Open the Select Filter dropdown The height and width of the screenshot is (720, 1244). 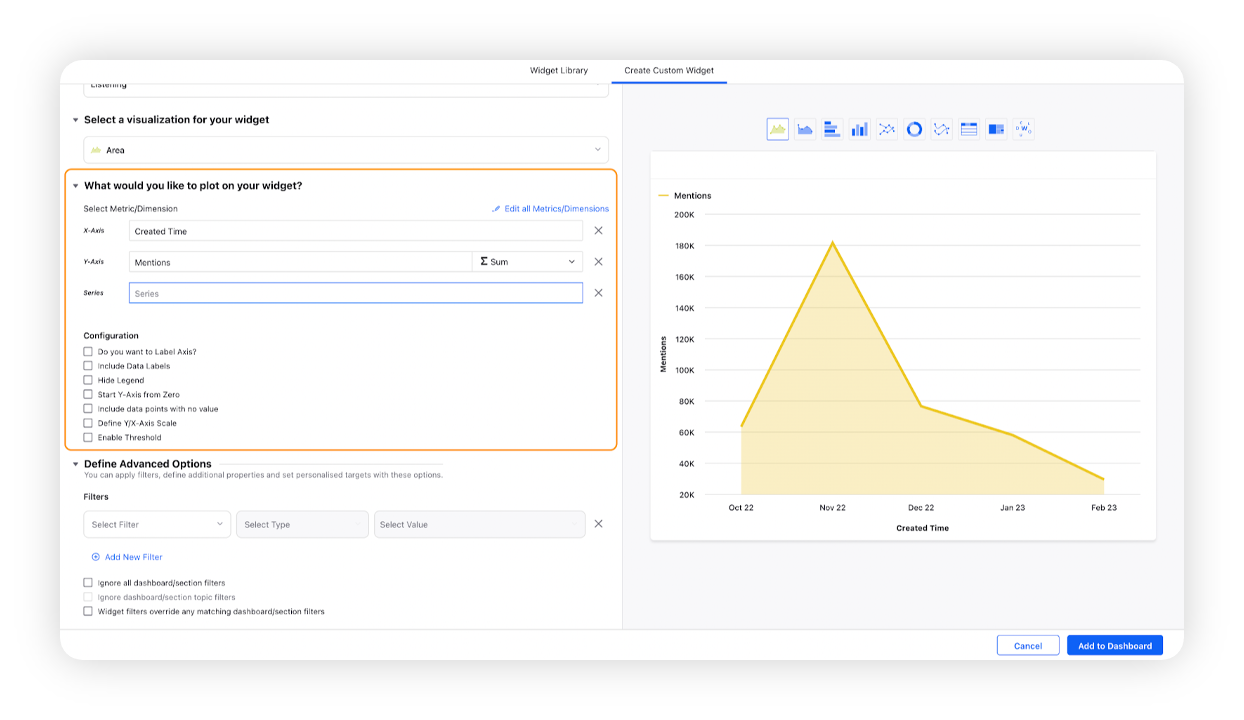(x=157, y=524)
